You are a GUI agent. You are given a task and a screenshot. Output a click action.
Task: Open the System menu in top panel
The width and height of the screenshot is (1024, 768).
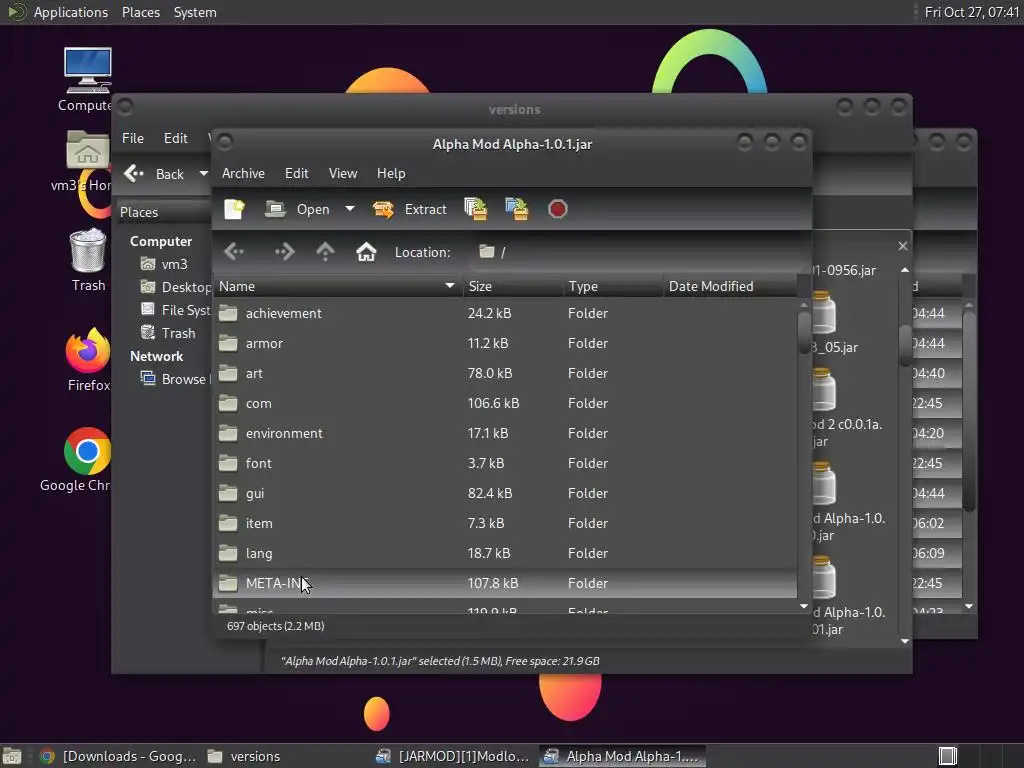195,12
